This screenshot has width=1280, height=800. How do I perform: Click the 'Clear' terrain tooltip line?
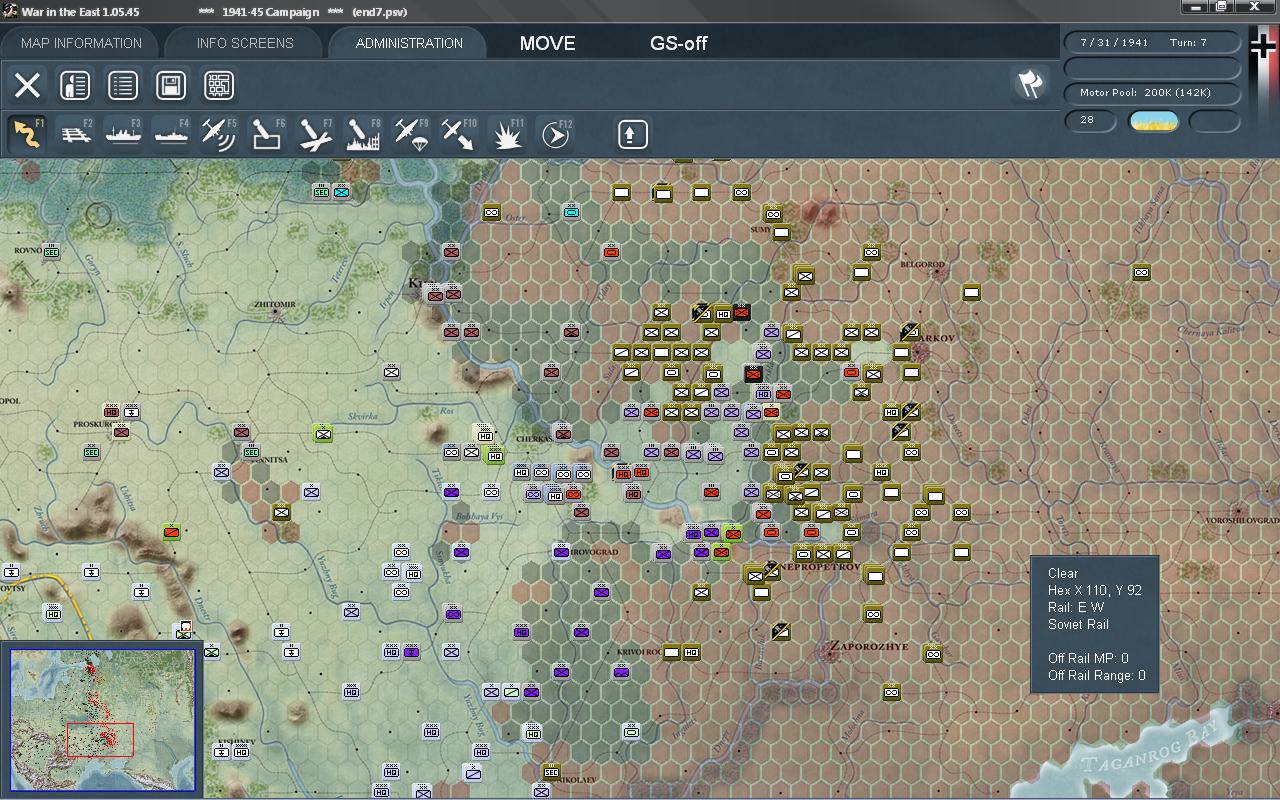pyautogui.click(x=1063, y=573)
